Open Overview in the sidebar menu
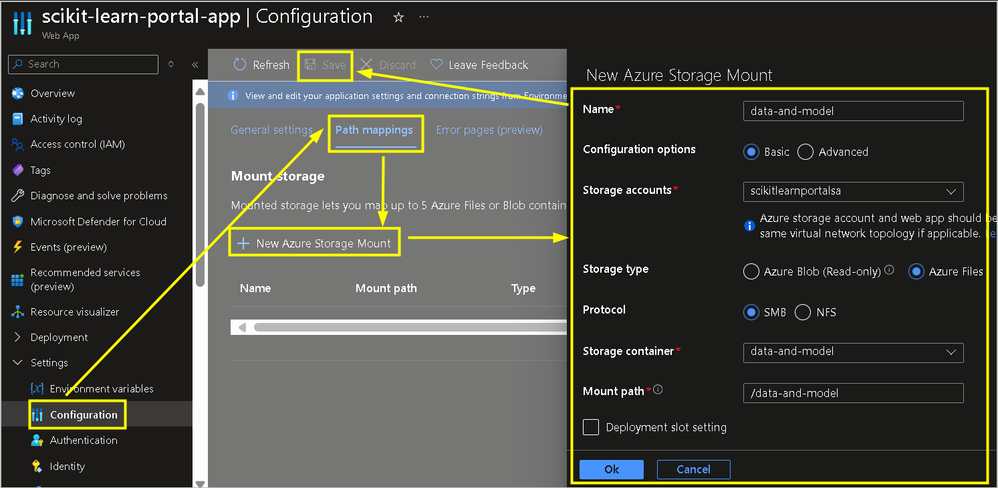Image resolution: width=998 pixels, height=488 pixels. pos(52,94)
